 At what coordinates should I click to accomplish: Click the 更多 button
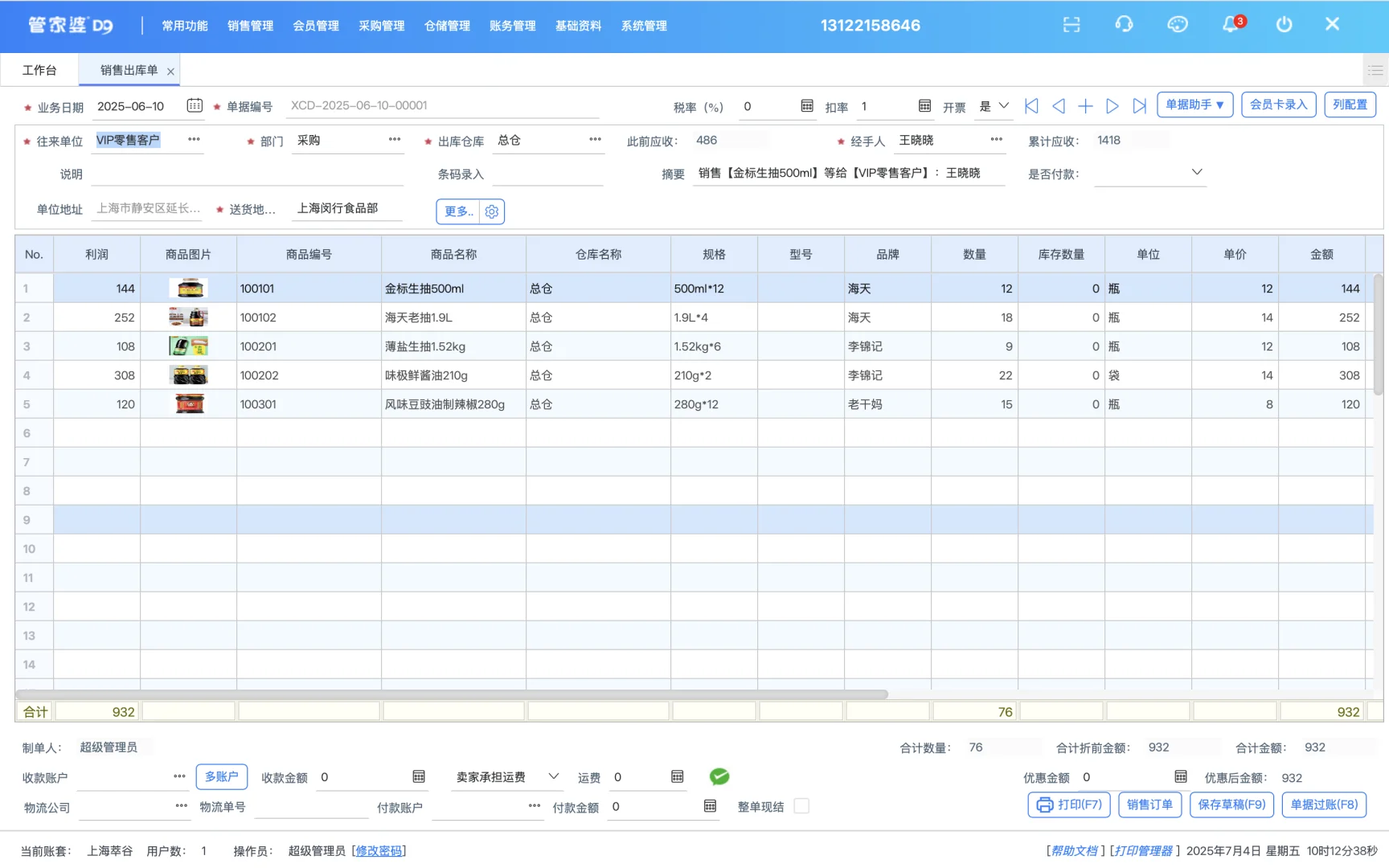pos(459,211)
